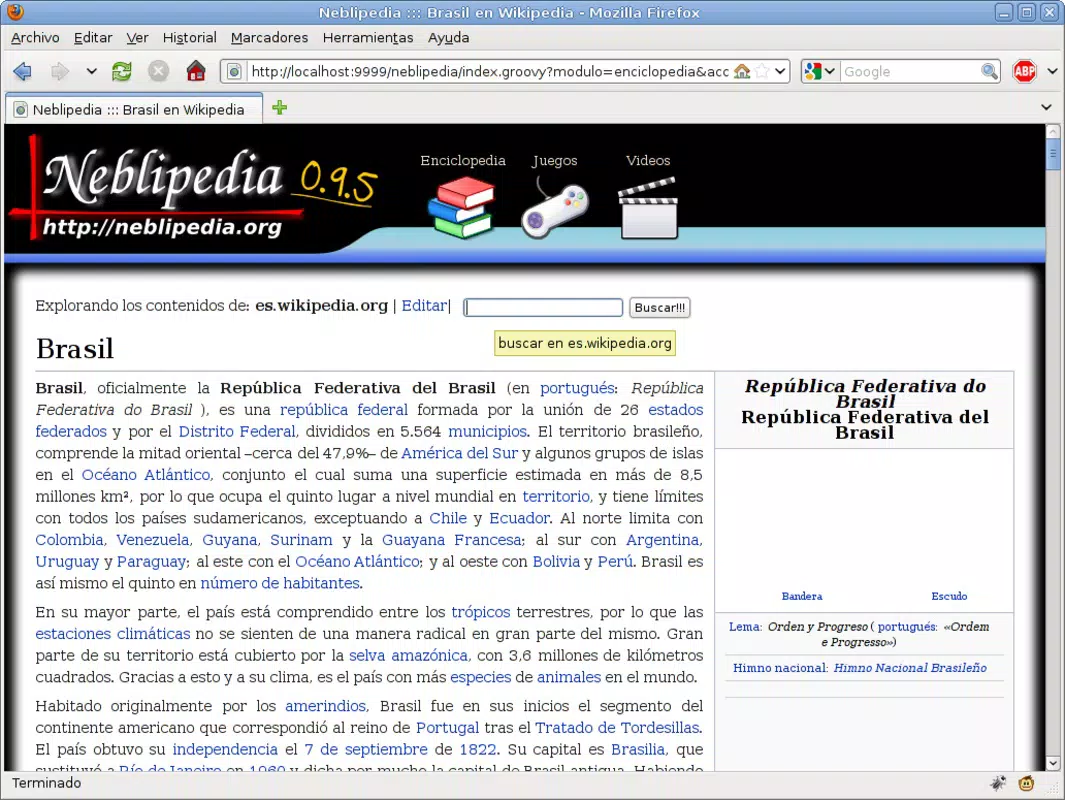The width and height of the screenshot is (1065, 800).
Task: Open a new tab with the plus icon
Action: coord(279,108)
